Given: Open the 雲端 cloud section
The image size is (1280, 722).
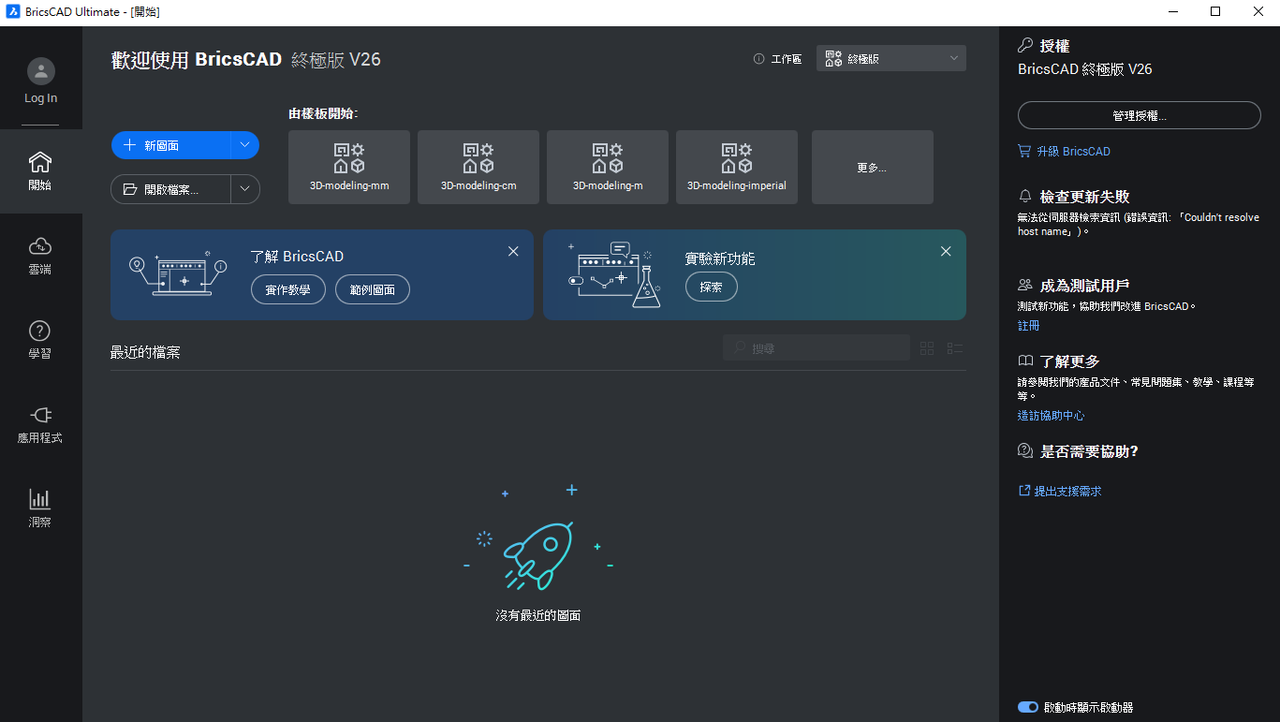Looking at the screenshot, I should point(40,256).
